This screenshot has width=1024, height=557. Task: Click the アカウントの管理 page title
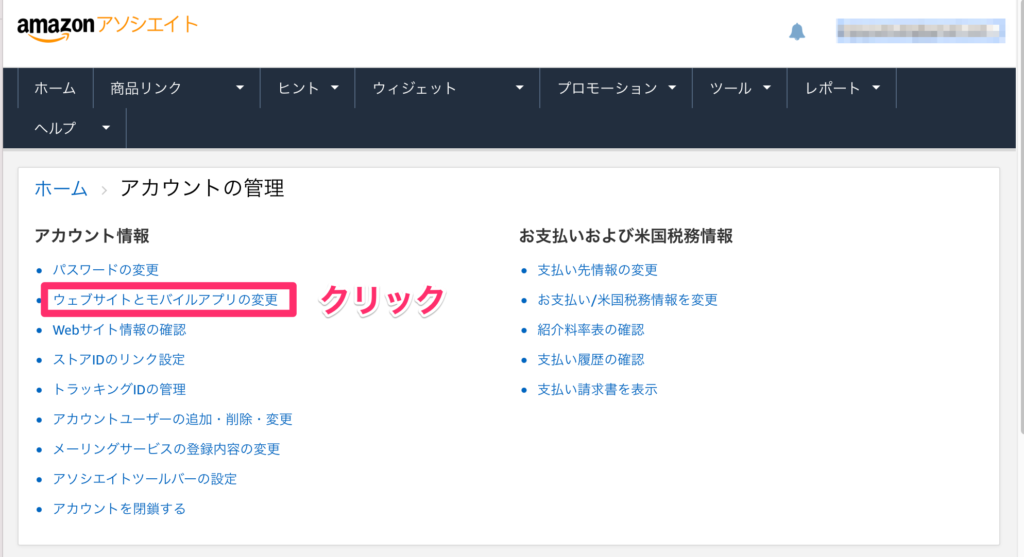(x=202, y=189)
